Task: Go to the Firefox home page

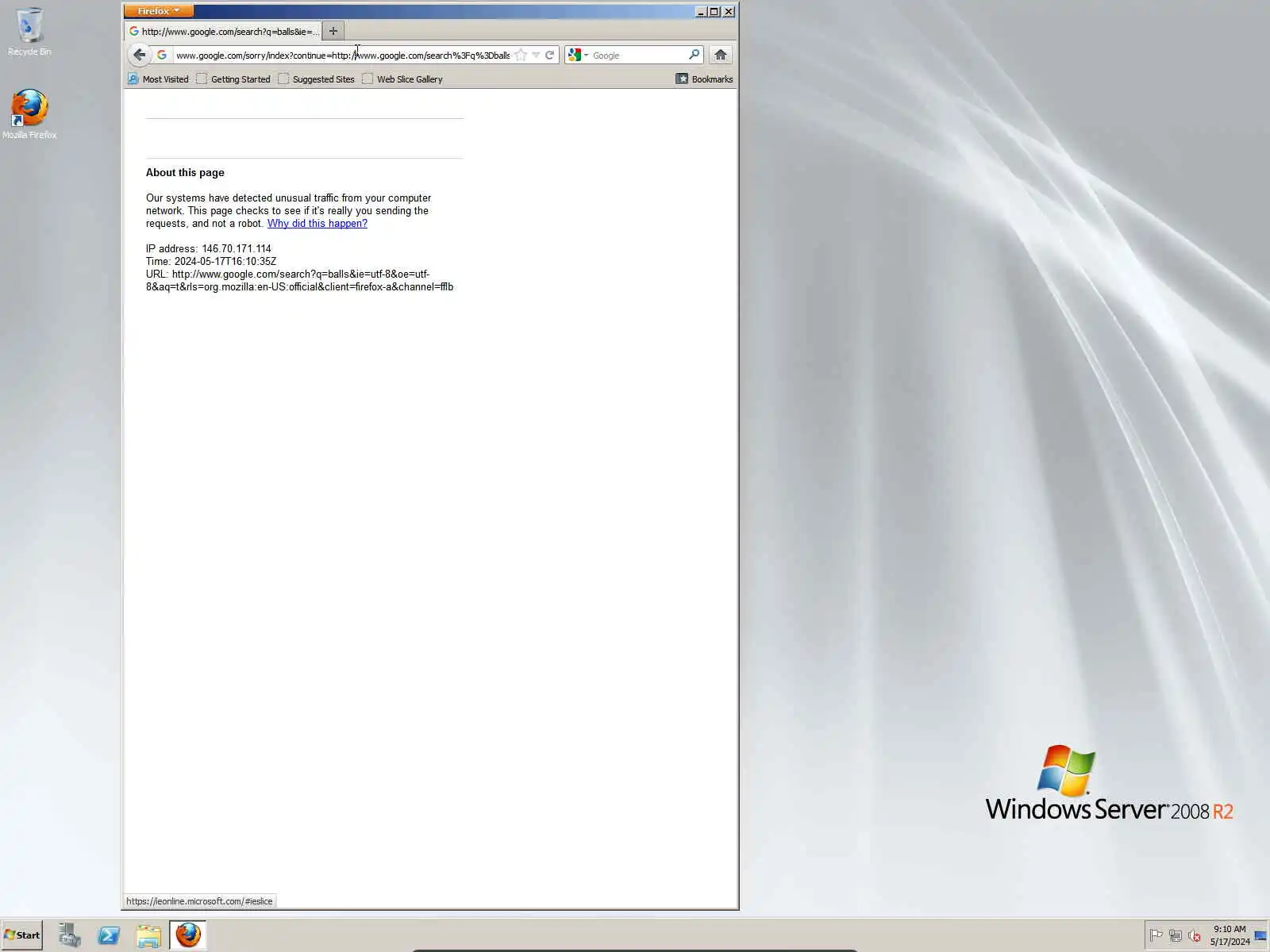Action: coord(721,55)
